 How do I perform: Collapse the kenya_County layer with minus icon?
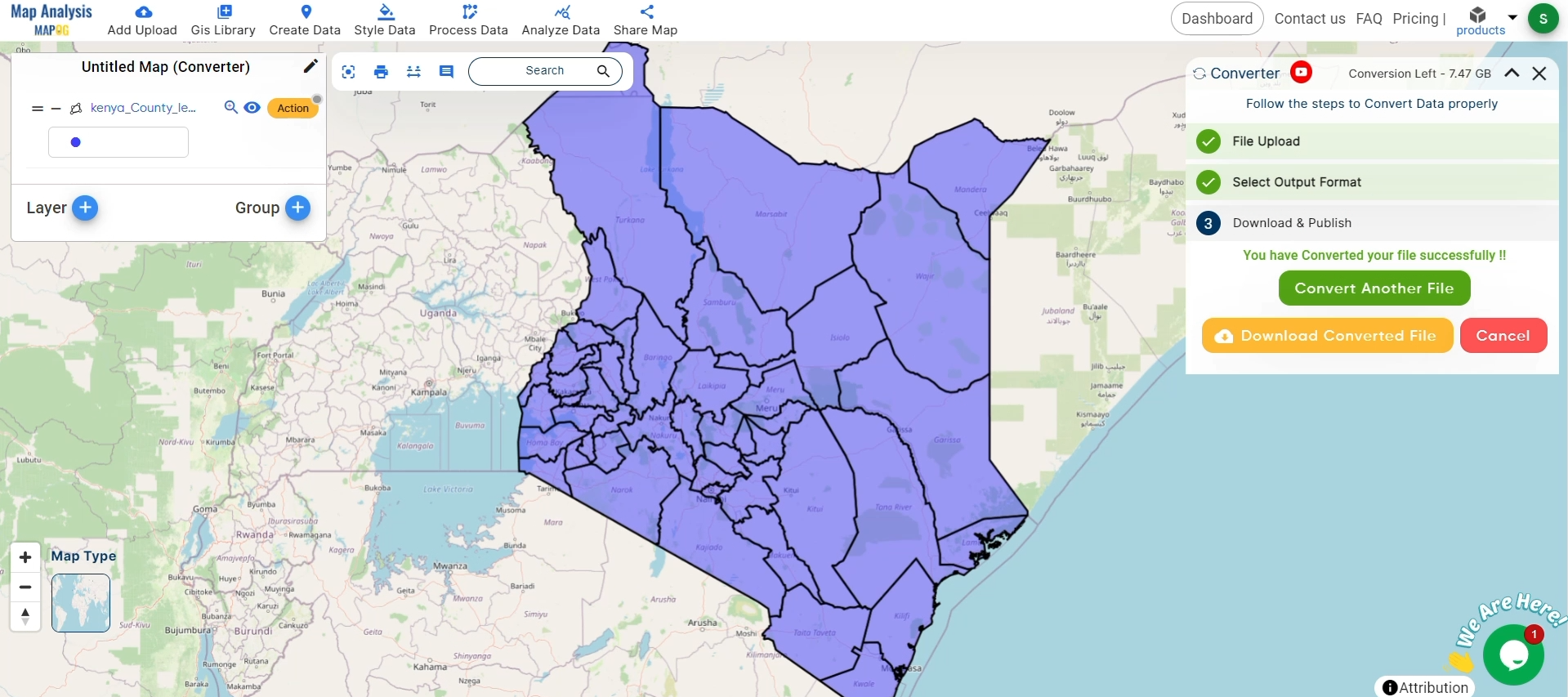pyautogui.click(x=56, y=108)
